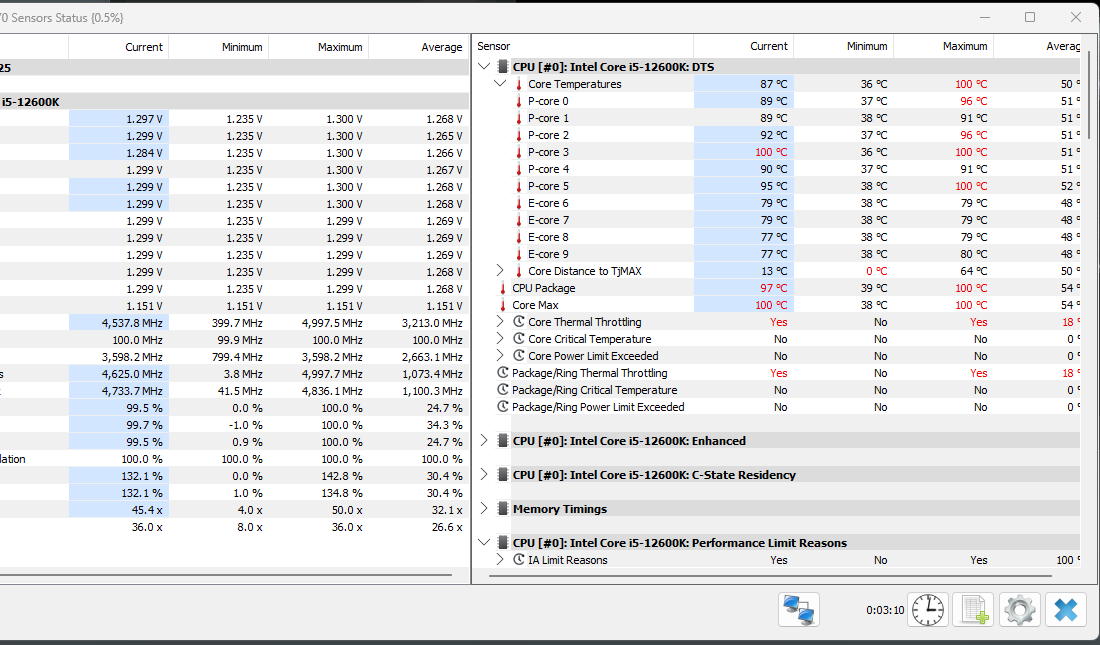Expand the IA Limit Reasons row
This screenshot has width=1100, height=645.
click(500, 559)
